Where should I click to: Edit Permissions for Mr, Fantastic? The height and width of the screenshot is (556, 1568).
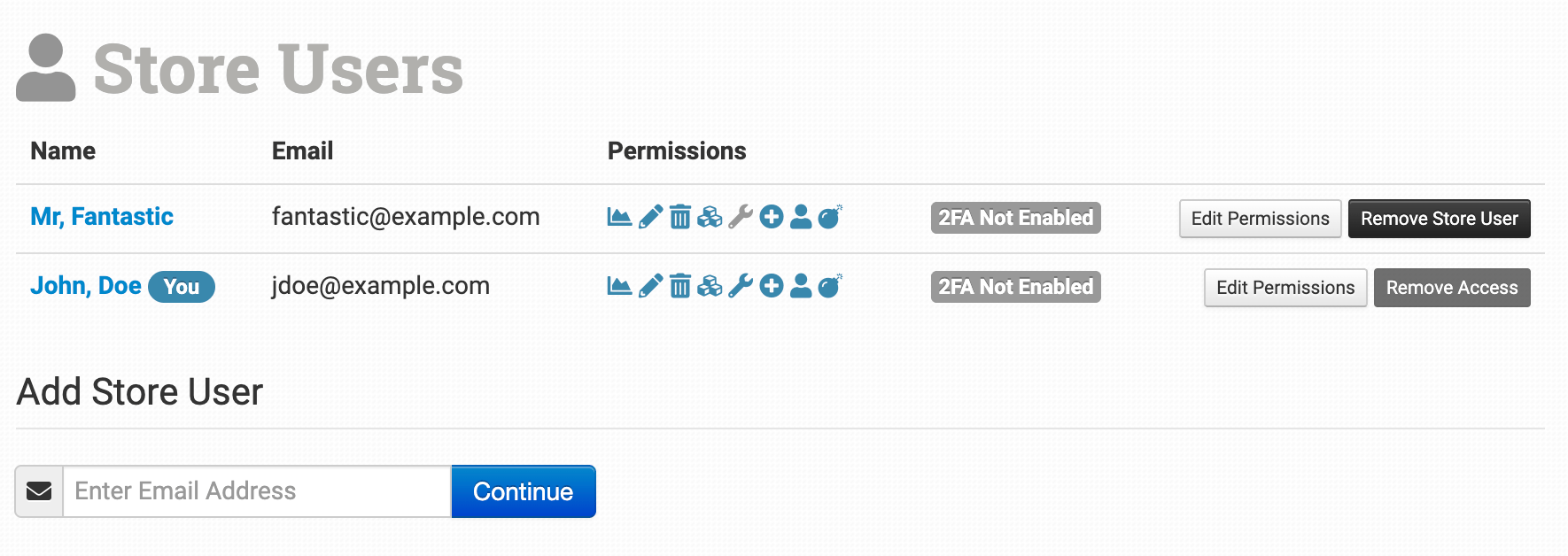(1260, 219)
